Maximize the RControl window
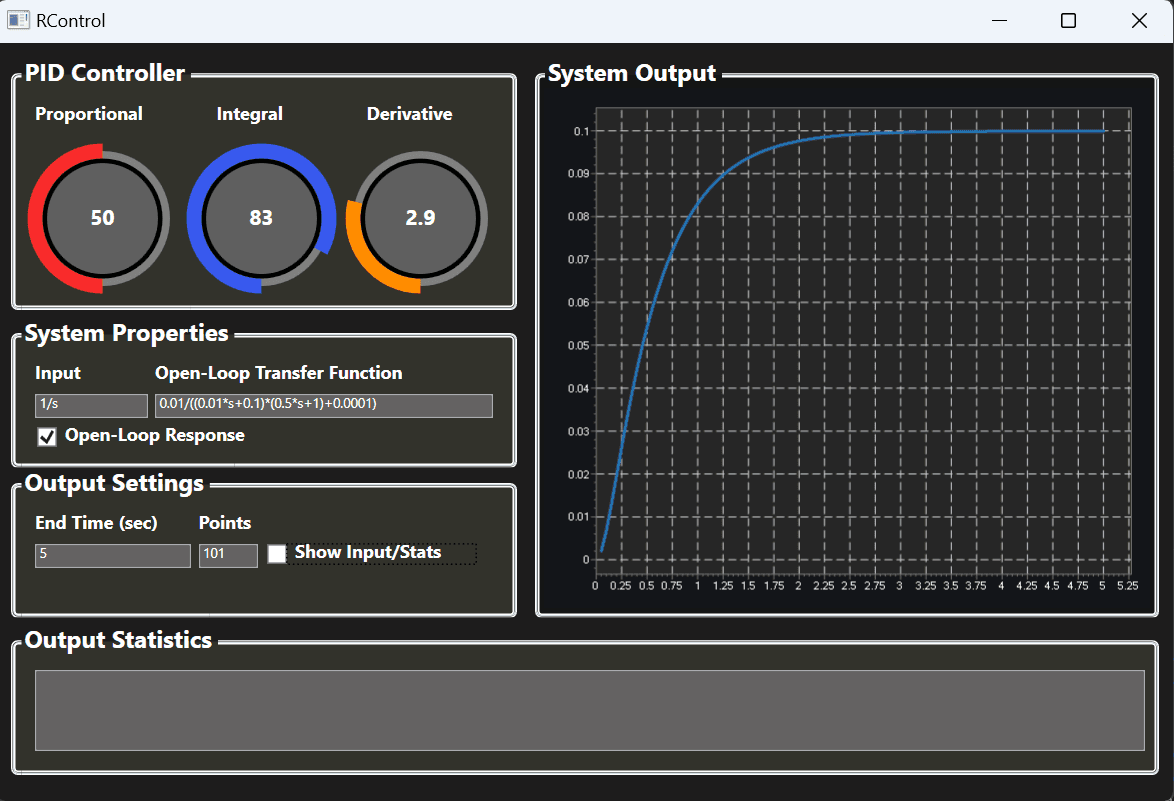 coord(1068,20)
